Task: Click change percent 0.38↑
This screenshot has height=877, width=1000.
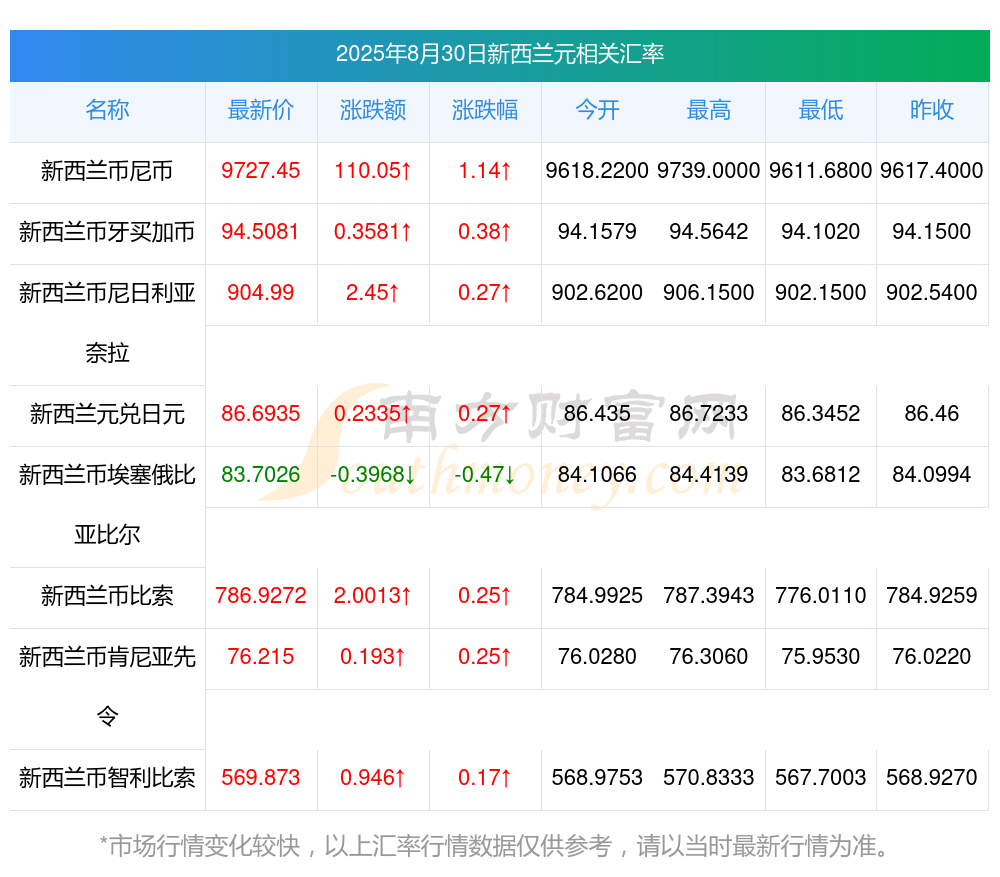Action: point(485,232)
